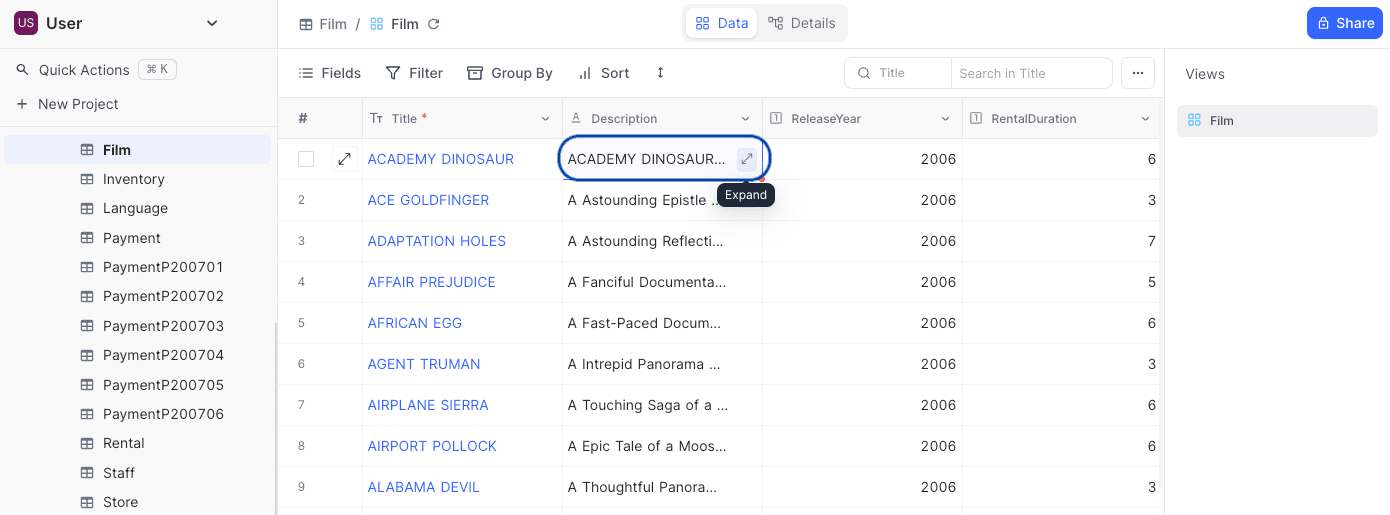1390x515 pixels.
Task: Click the reload icon next to Film breadcrumb
Action: point(433,24)
